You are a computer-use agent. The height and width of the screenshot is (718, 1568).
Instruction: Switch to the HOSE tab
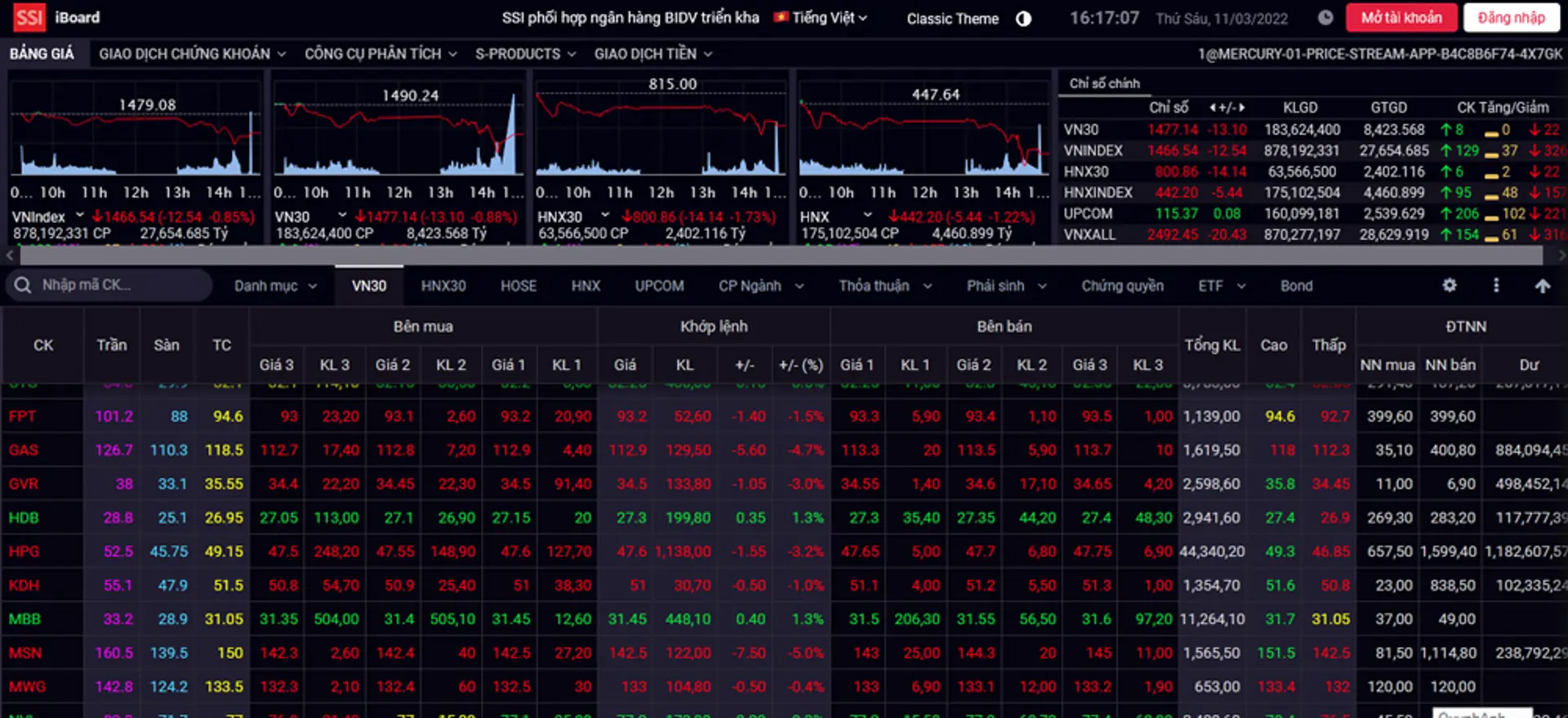pyautogui.click(x=519, y=286)
